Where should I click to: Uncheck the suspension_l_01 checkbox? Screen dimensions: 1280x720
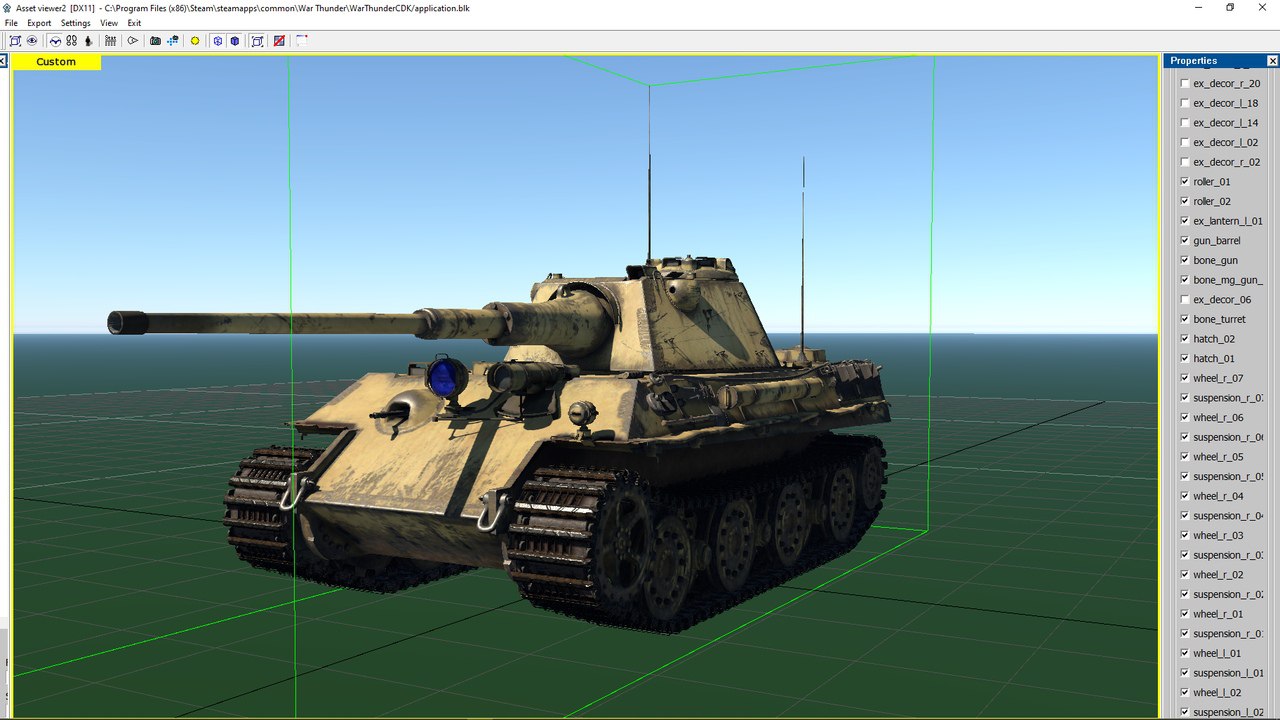(1185, 674)
